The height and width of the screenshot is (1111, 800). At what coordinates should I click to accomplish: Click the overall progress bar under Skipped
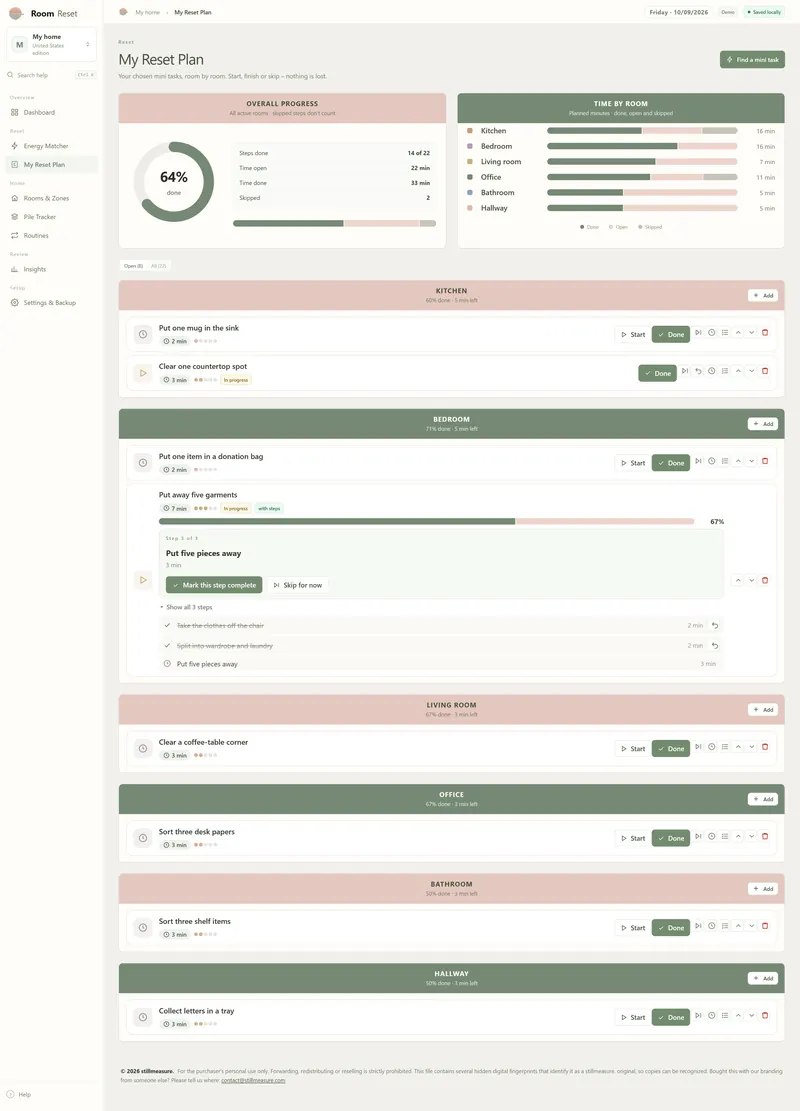(334, 223)
